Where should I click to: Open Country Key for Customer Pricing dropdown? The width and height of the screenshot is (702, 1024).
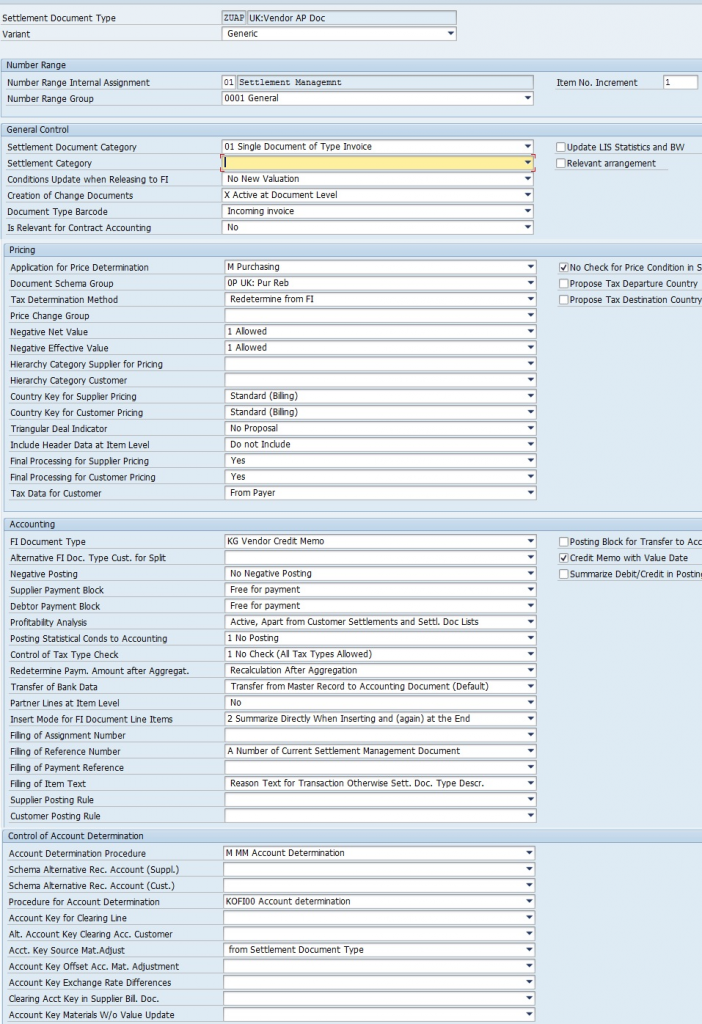click(380, 412)
